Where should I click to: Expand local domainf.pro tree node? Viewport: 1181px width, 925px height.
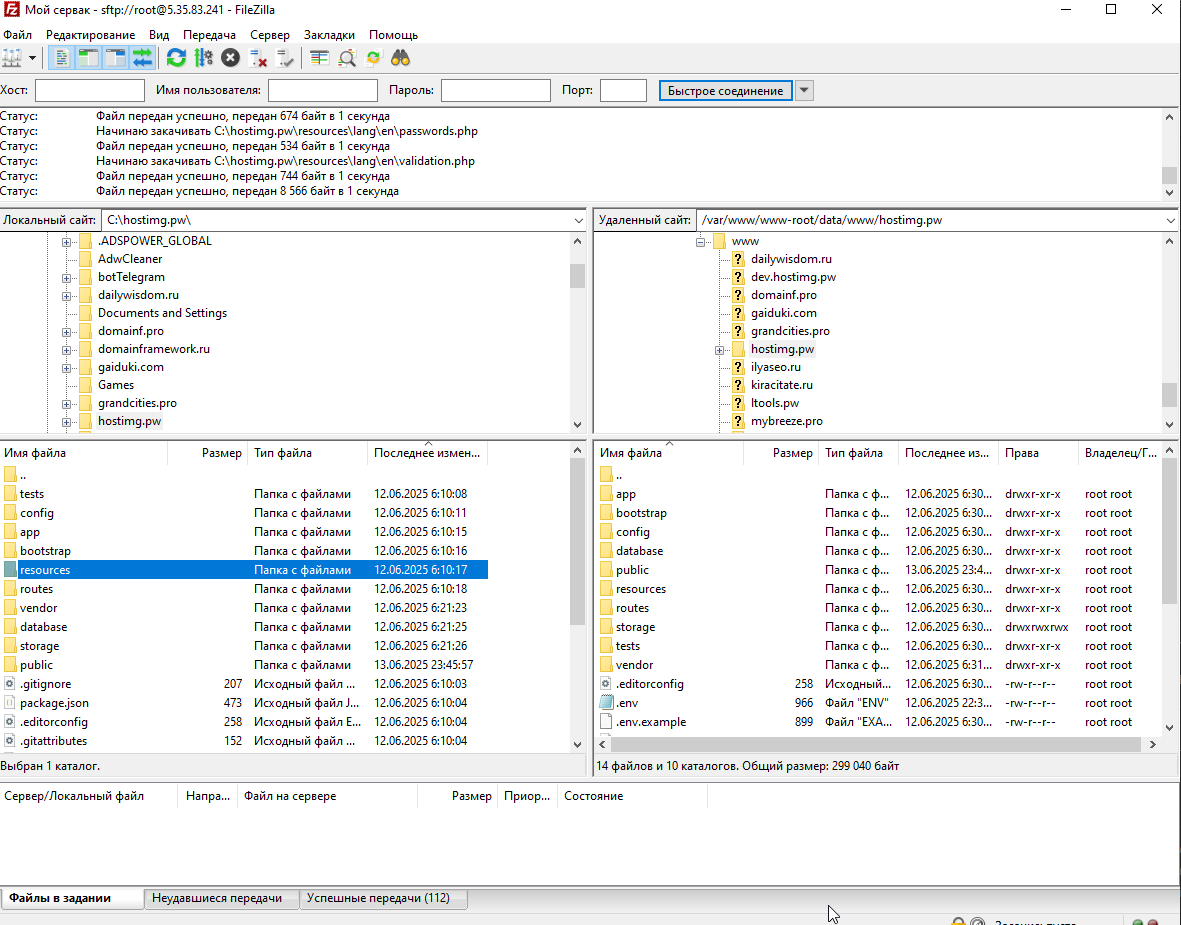pyautogui.click(x=66, y=332)
